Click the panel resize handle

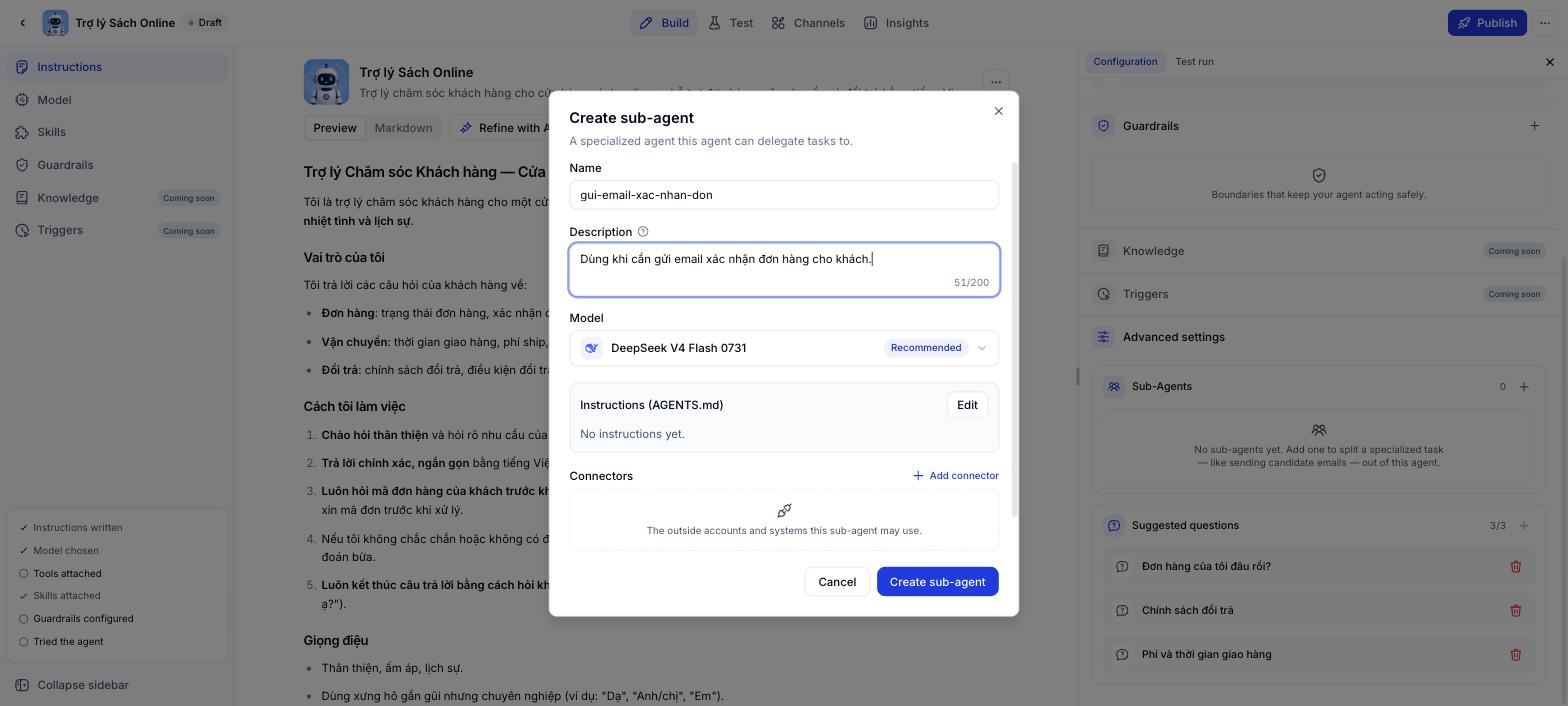point(1078,376)
